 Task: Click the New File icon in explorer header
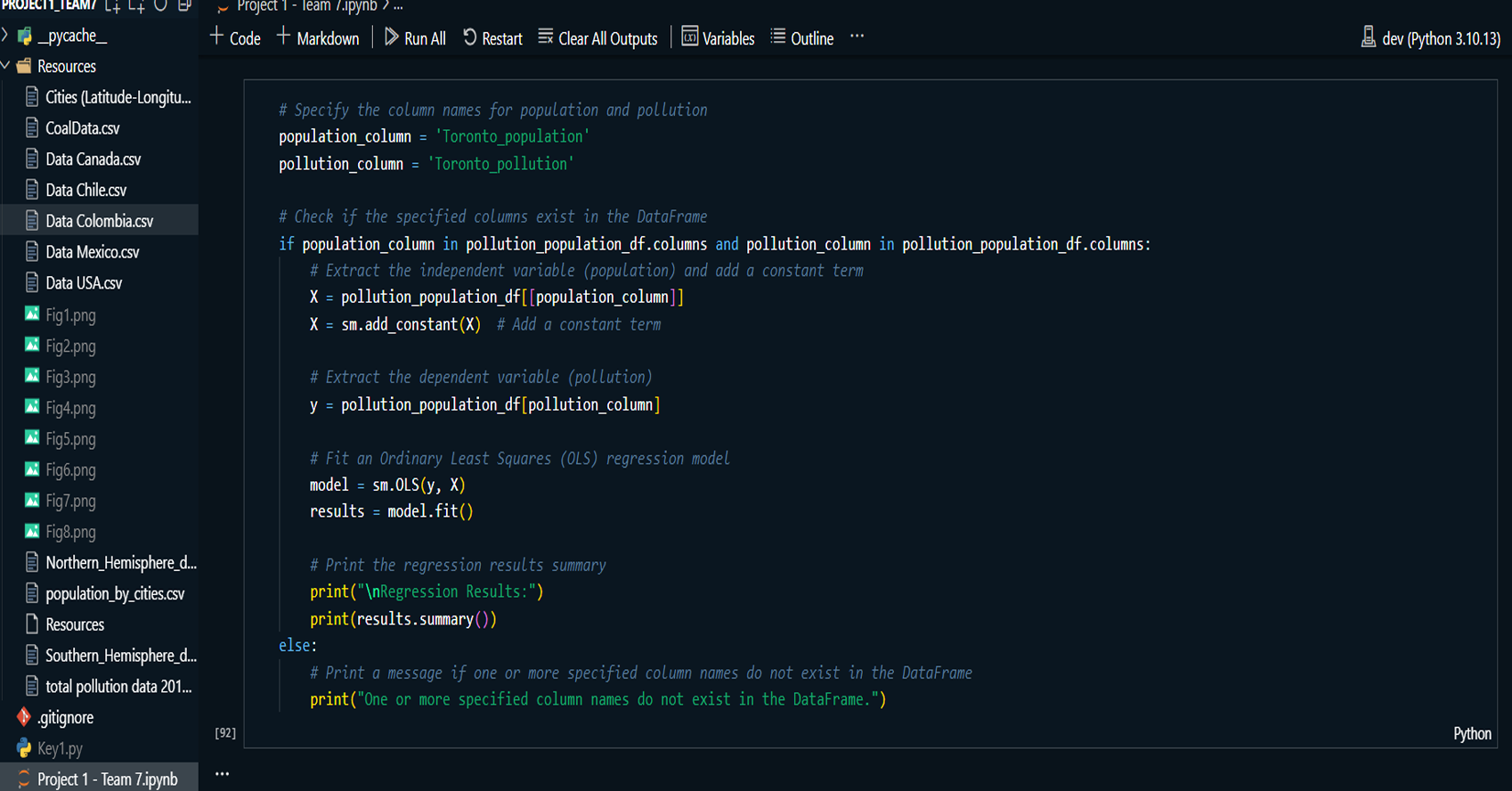pos(113,5)
